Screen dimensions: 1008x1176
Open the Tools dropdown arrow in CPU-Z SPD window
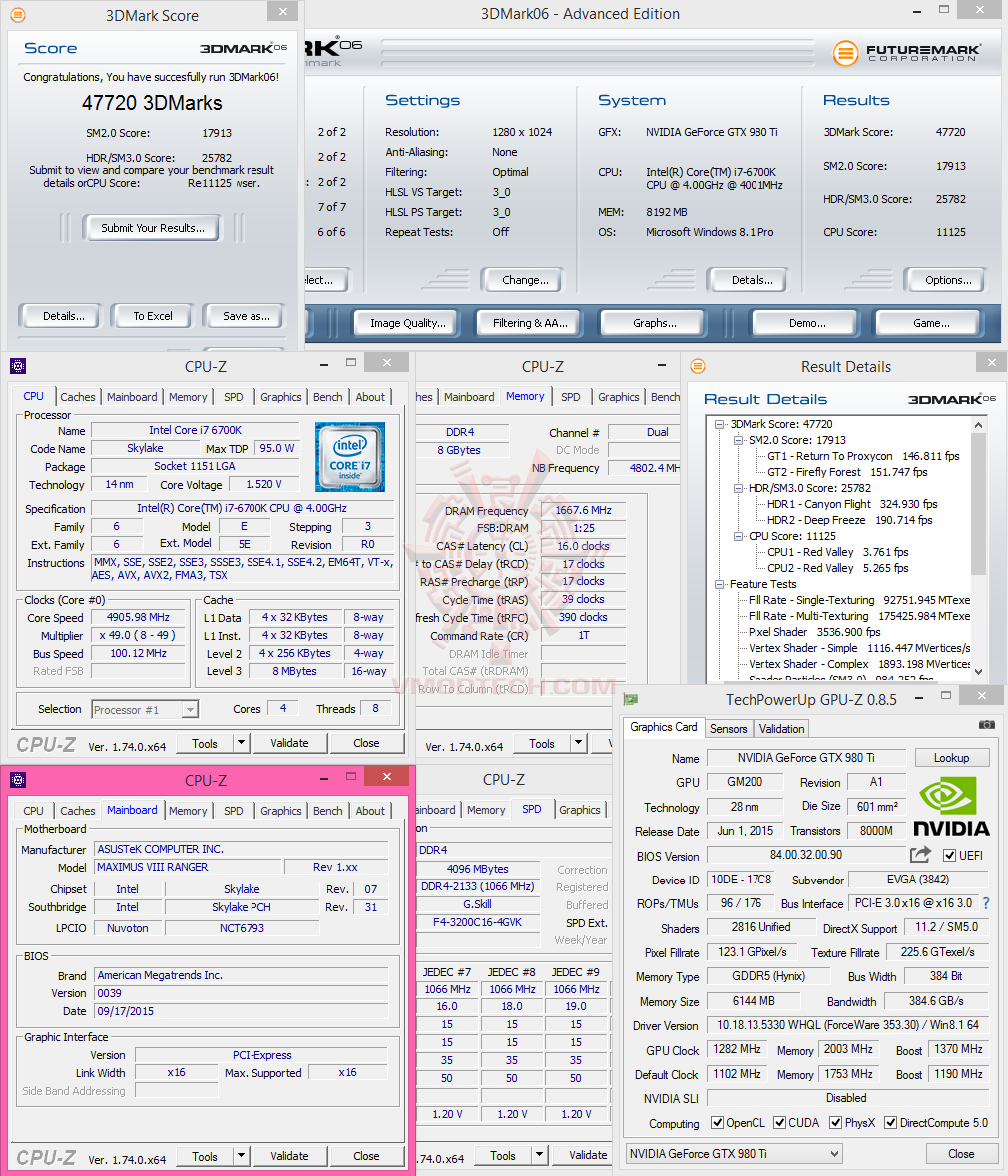(539, 1155)
